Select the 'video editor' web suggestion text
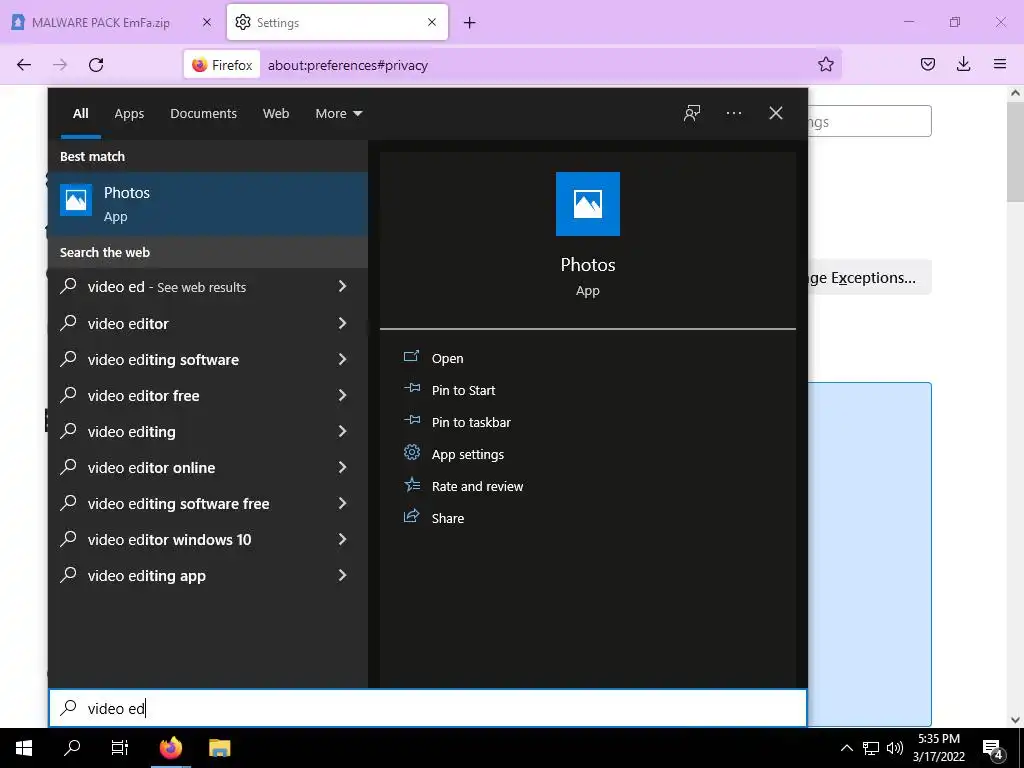 pos(128,323)
